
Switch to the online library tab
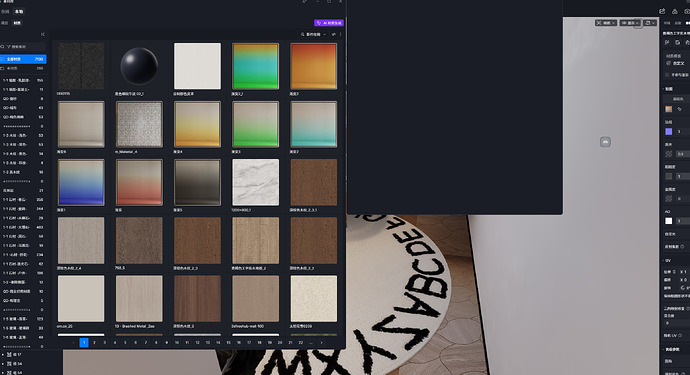click(x=5, y=11)
